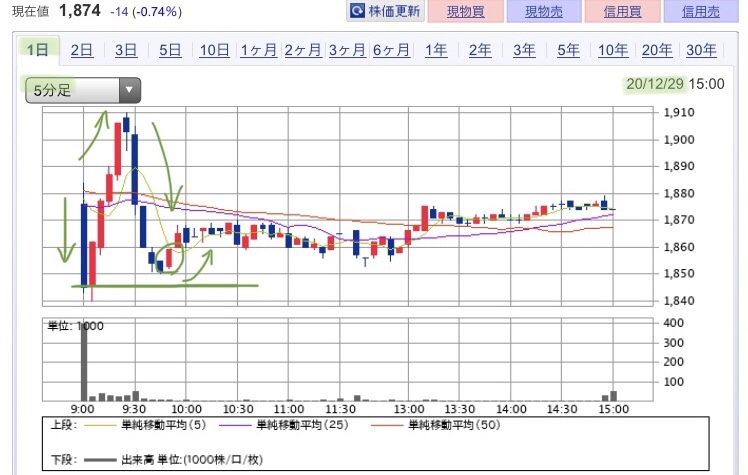Click the 1,840 price axis label
The image size is (748, 475).
679,301
